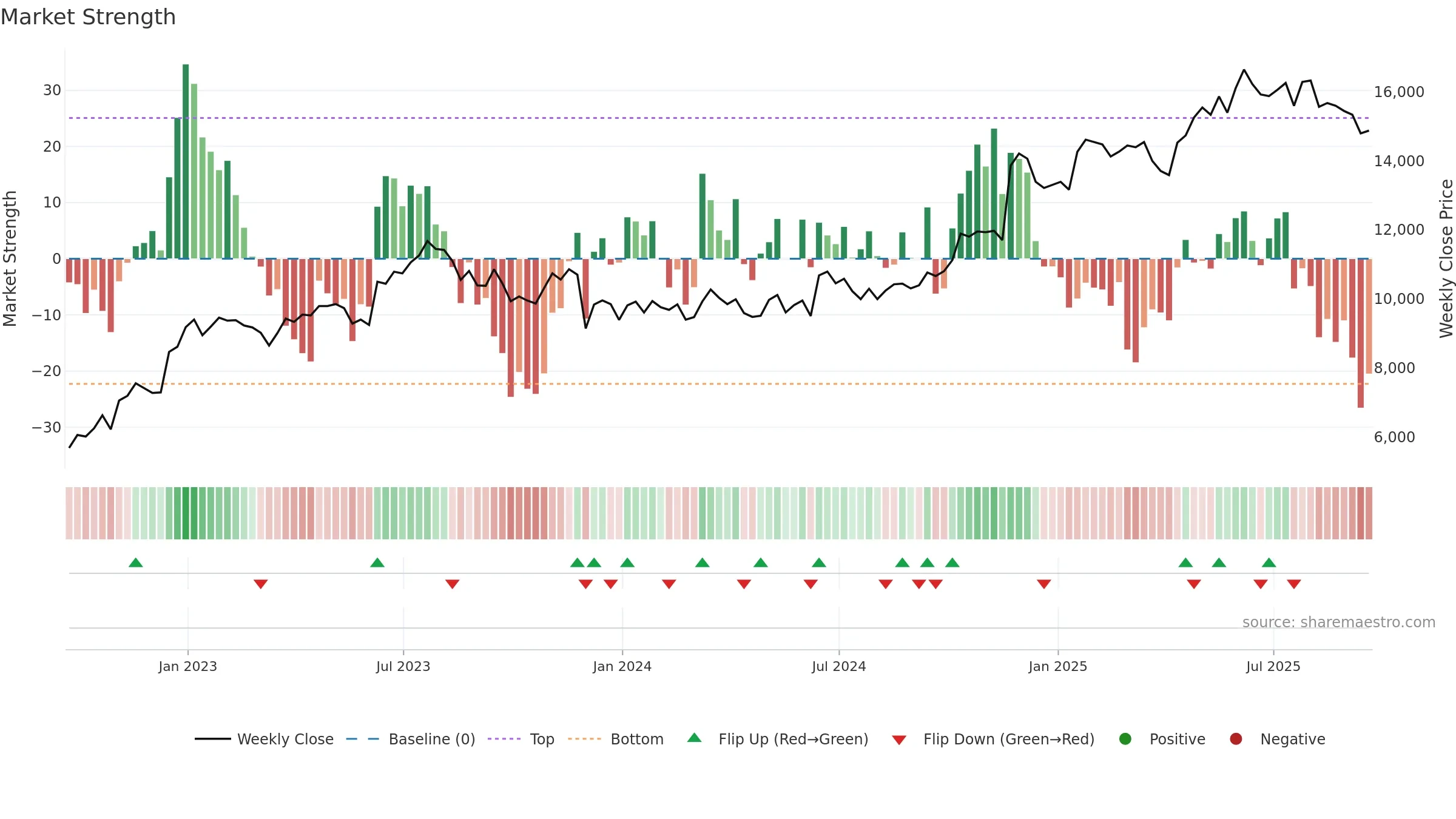Click the first flip-up triangle before Jan 2023
1456x819 pixels.
pyautogui.click(x=136, y=562)
